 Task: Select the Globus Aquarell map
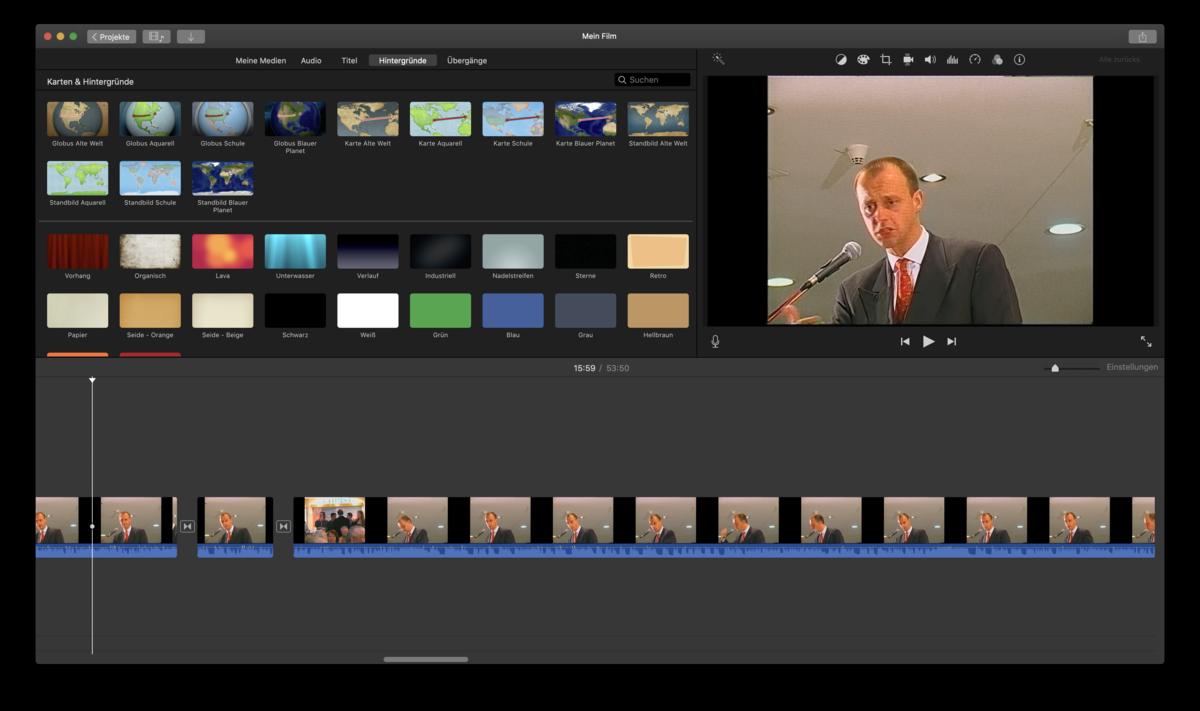pos(150,119)
